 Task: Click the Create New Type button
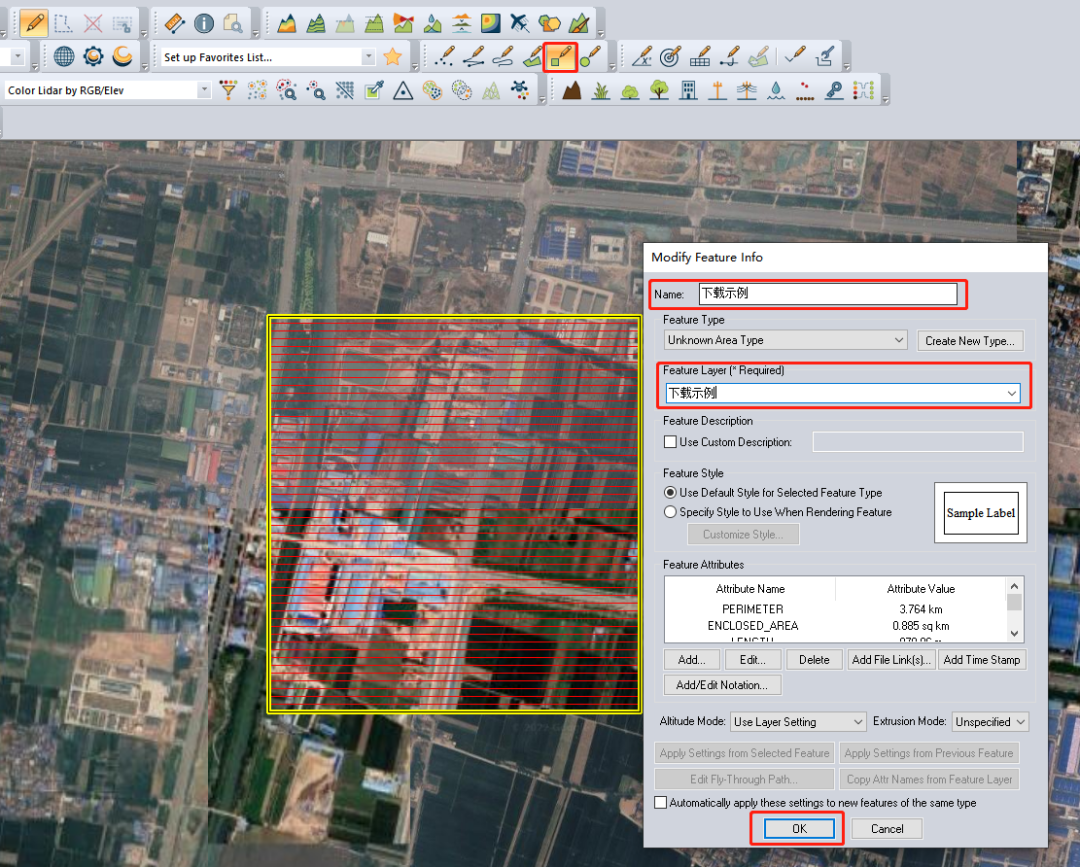coord(970,341)
